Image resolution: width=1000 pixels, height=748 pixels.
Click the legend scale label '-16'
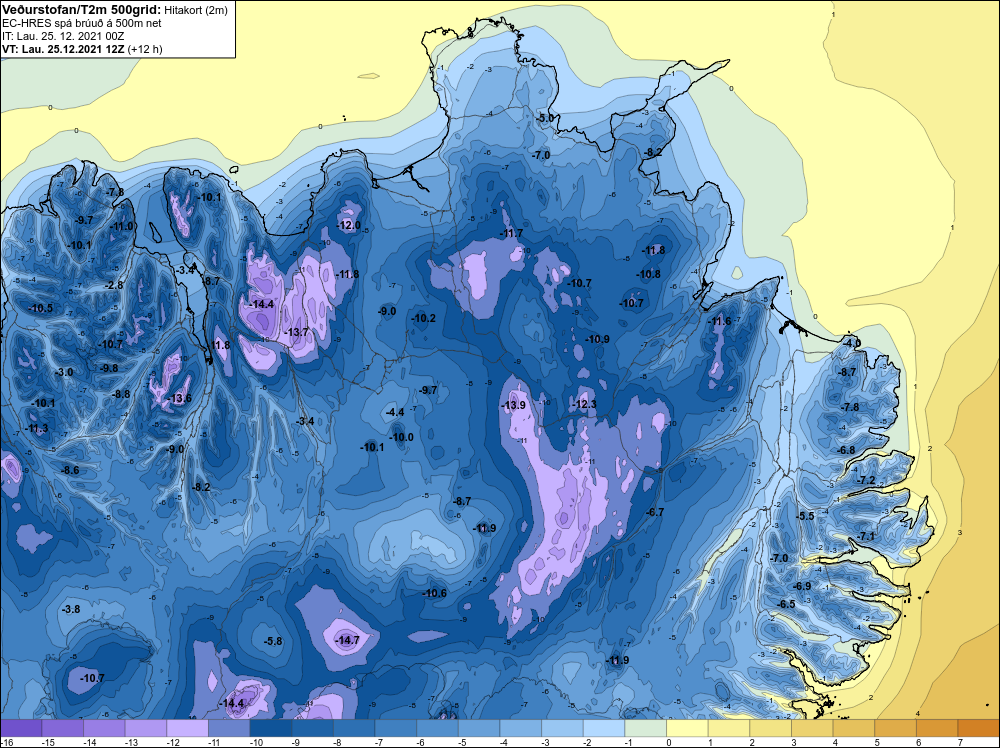6,742
